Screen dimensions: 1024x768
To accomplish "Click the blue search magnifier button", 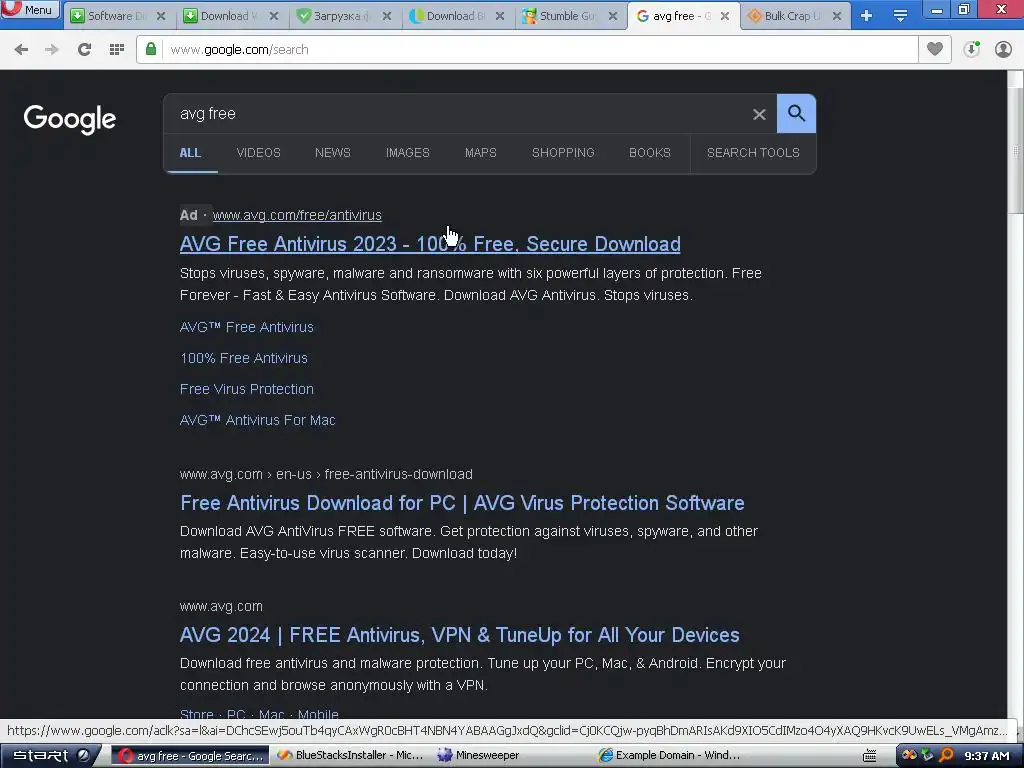I will (x=796, y=114).
